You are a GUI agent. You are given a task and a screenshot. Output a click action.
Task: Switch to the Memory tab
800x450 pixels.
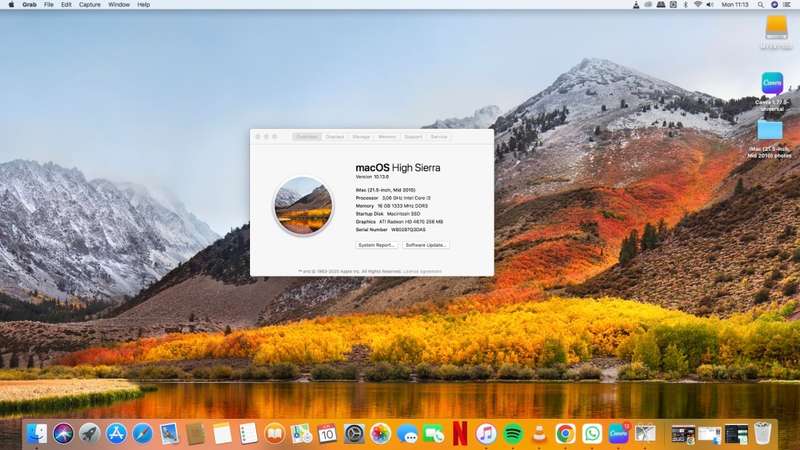coord(387,137)
